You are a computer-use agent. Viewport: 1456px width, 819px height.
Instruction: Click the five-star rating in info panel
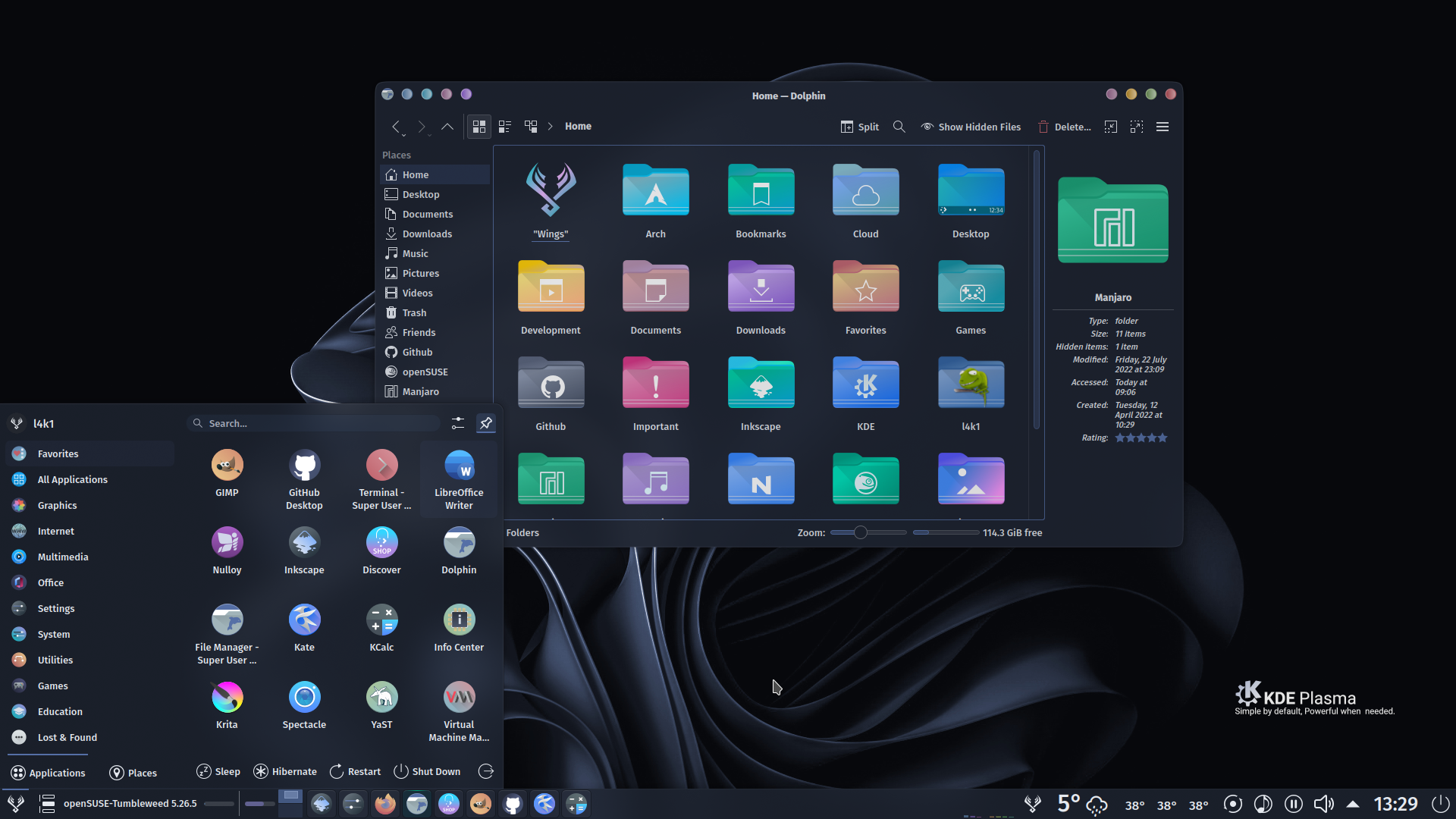click(x=1141, y=438)
